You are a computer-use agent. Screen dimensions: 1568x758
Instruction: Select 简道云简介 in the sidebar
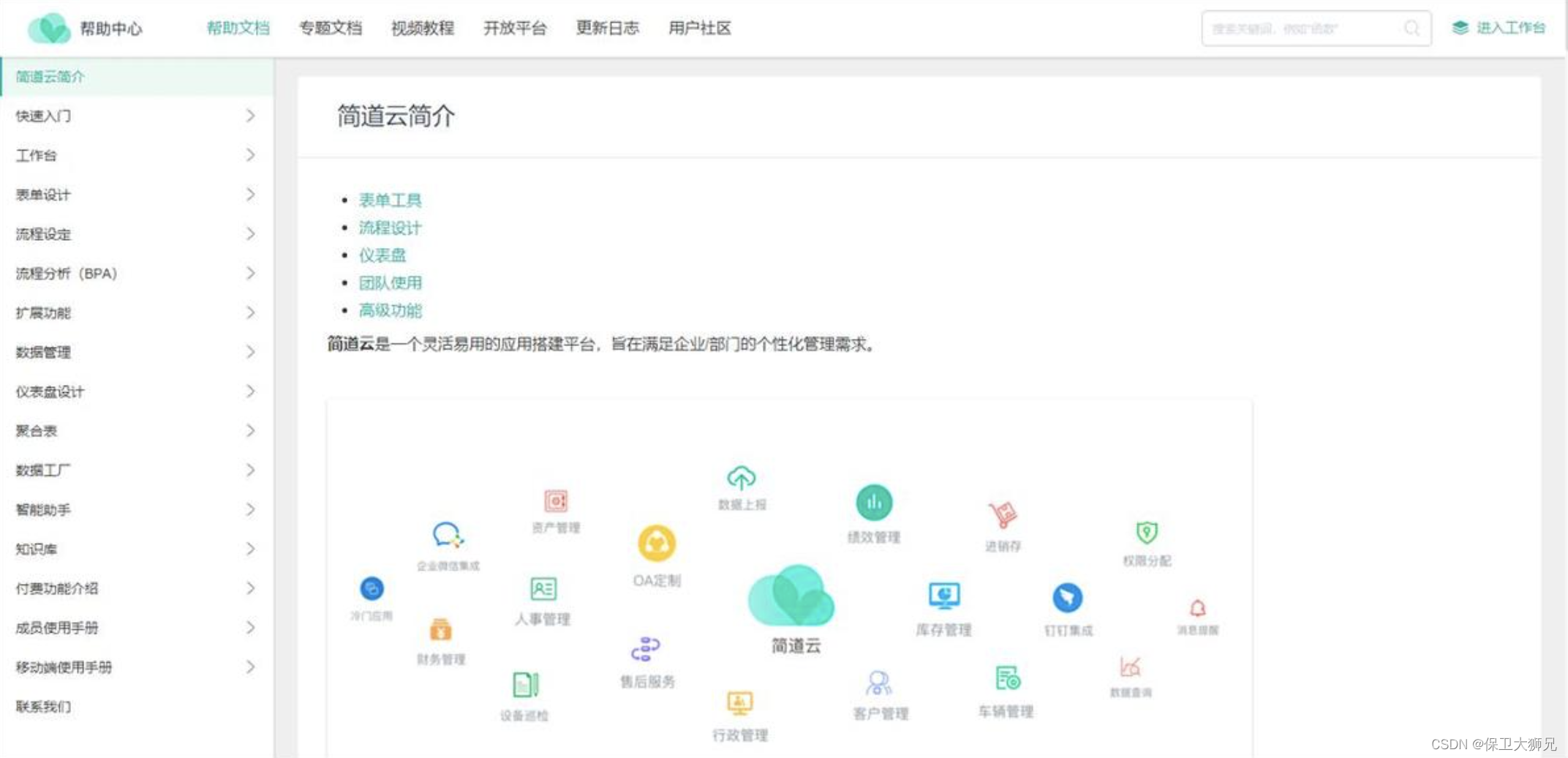click(x=137, y=77)
